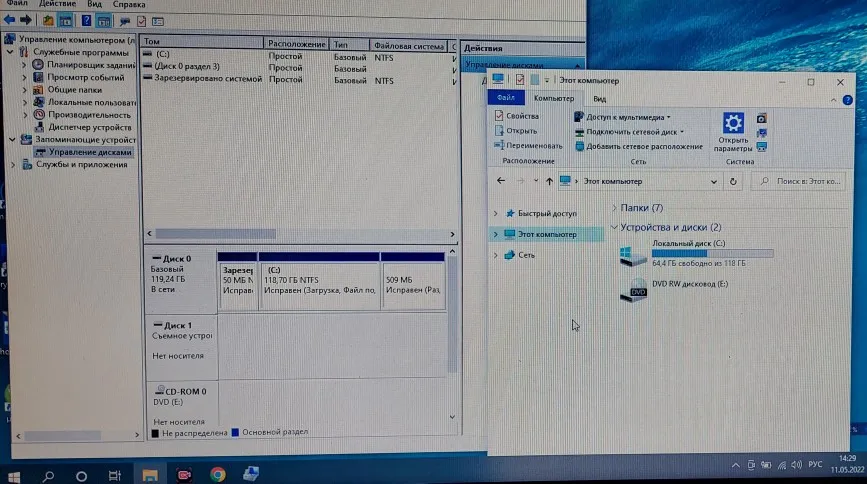Viewport: 867px width, 484px height.
Task: Open the Файл tab in Explorer ribbon
Action: tap(506, 97)
